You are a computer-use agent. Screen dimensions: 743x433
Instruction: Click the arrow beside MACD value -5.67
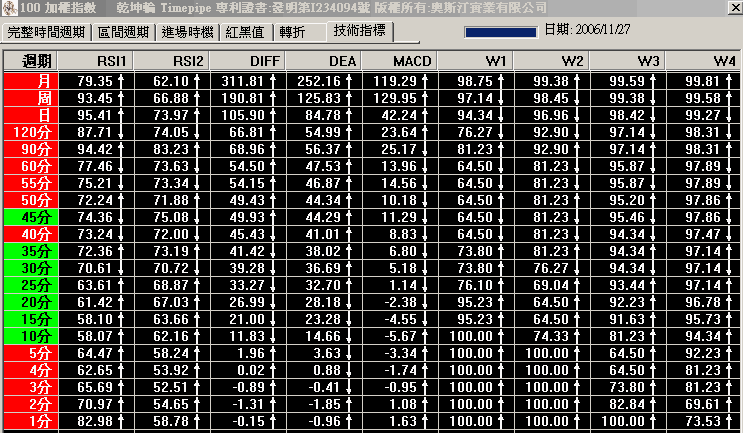[x=436, y=337]
